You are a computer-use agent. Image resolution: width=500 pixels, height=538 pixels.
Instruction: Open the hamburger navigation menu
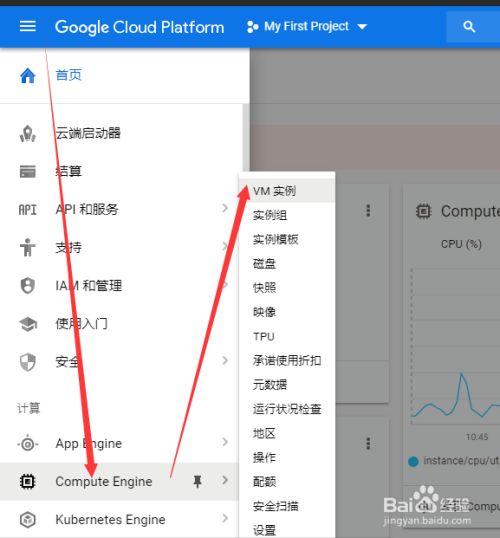tap(27, 26)
